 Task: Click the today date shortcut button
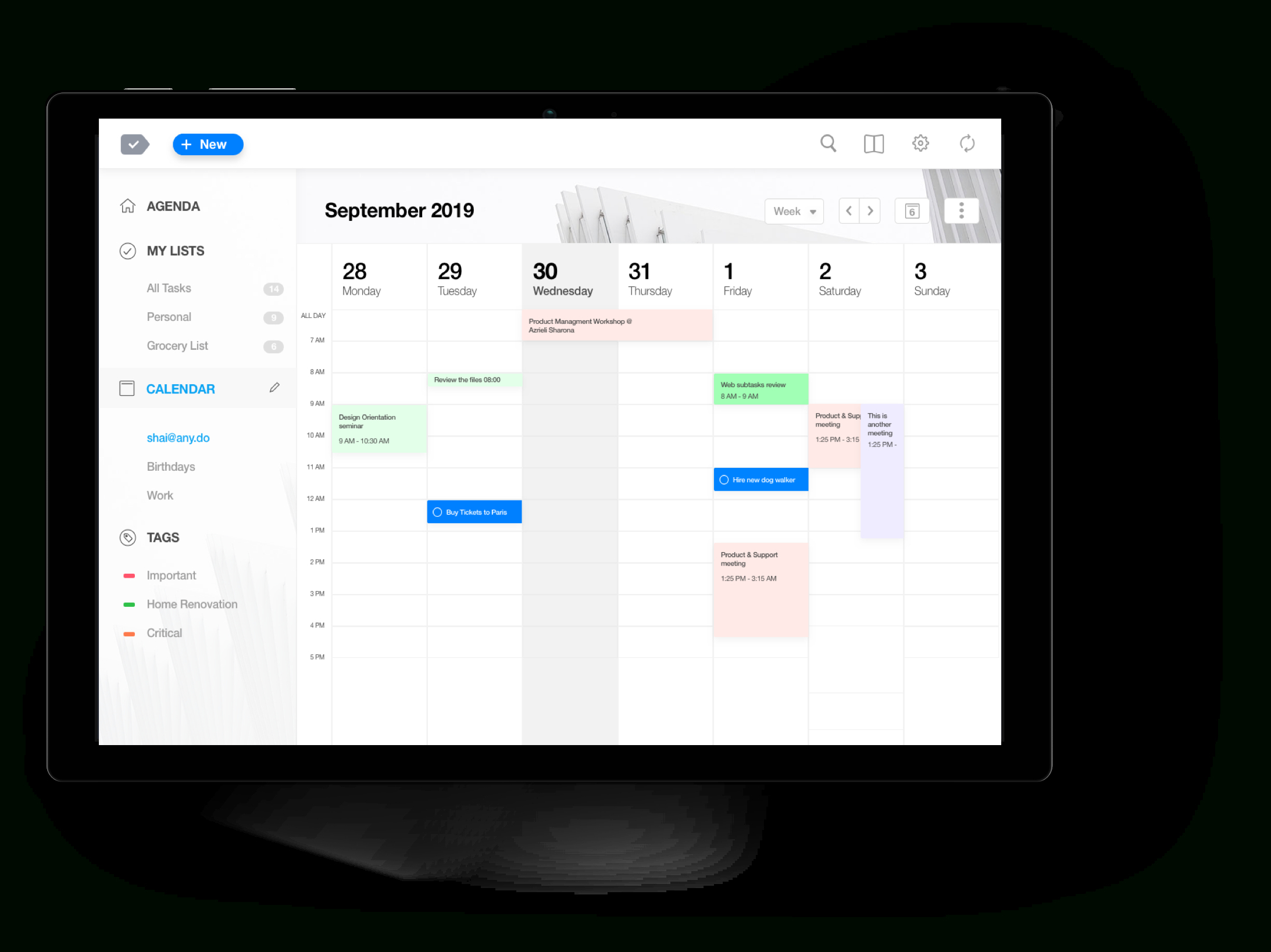click(x=910, y=211)
